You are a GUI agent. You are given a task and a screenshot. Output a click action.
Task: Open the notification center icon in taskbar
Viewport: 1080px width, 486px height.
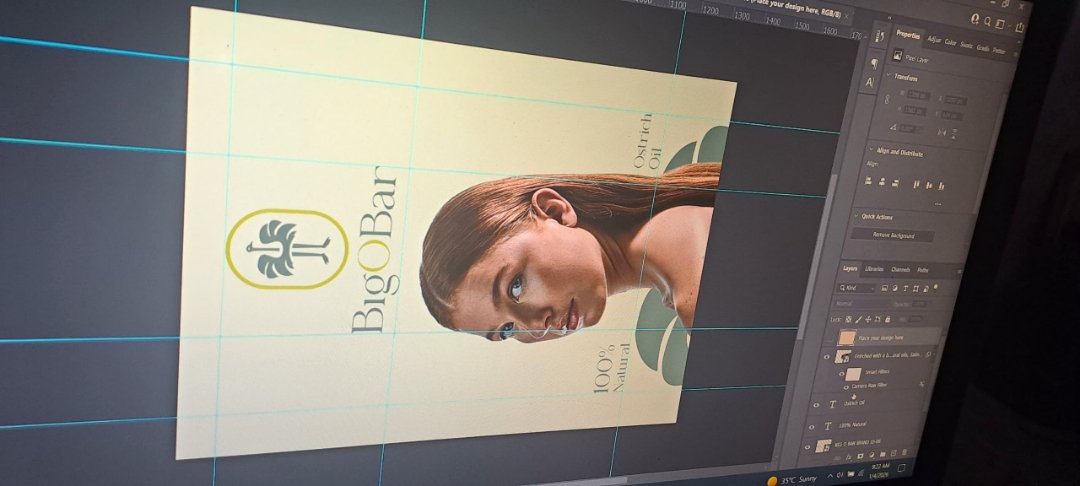coord(901,468)
